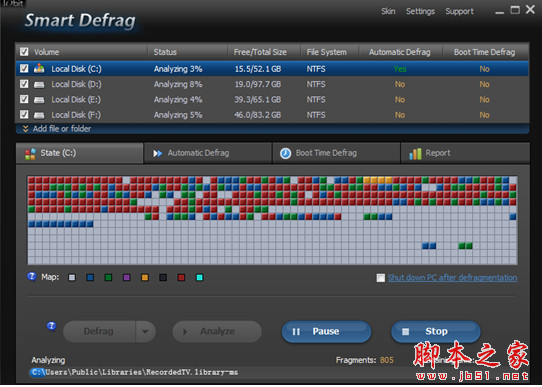
Task: Click the orange map legend swatch
Action: (145, 277)
